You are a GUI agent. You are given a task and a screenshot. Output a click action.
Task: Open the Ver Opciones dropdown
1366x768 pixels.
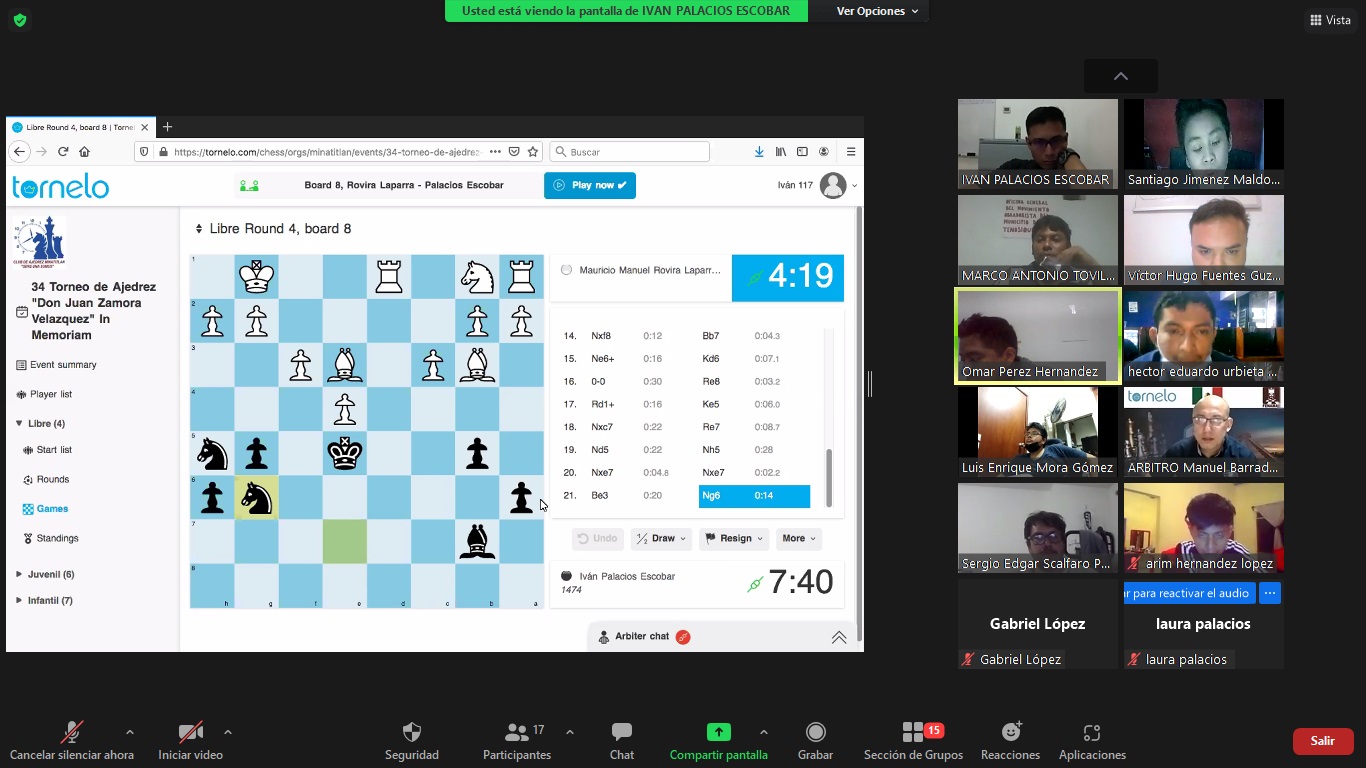click(877, 11)
